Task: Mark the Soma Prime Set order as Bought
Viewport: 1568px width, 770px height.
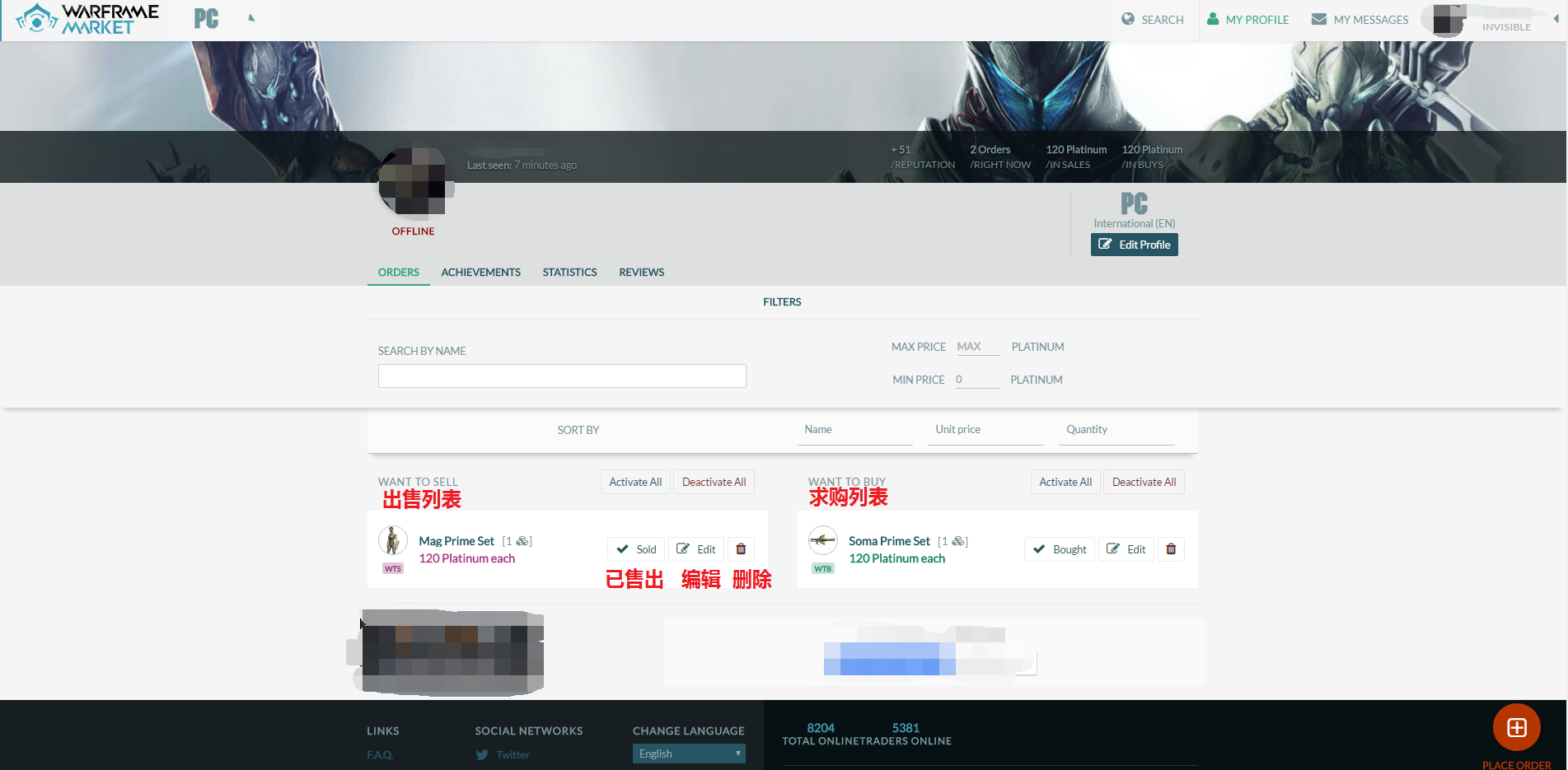Action: (1060, 549)
